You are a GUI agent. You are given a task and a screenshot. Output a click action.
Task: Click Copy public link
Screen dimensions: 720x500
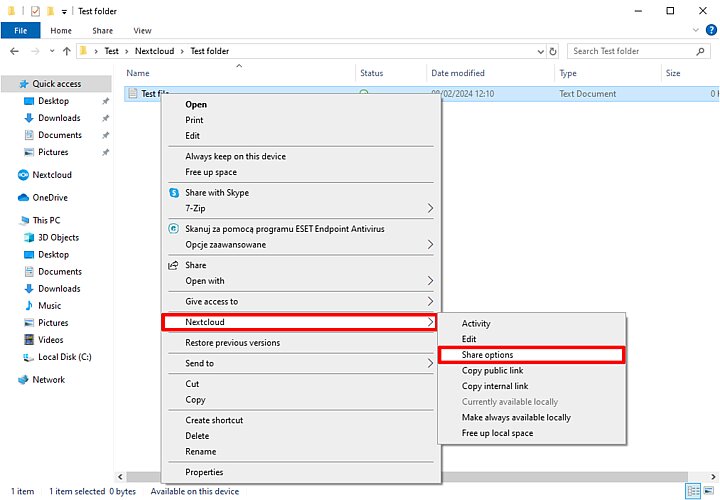(x=532, y=371)
